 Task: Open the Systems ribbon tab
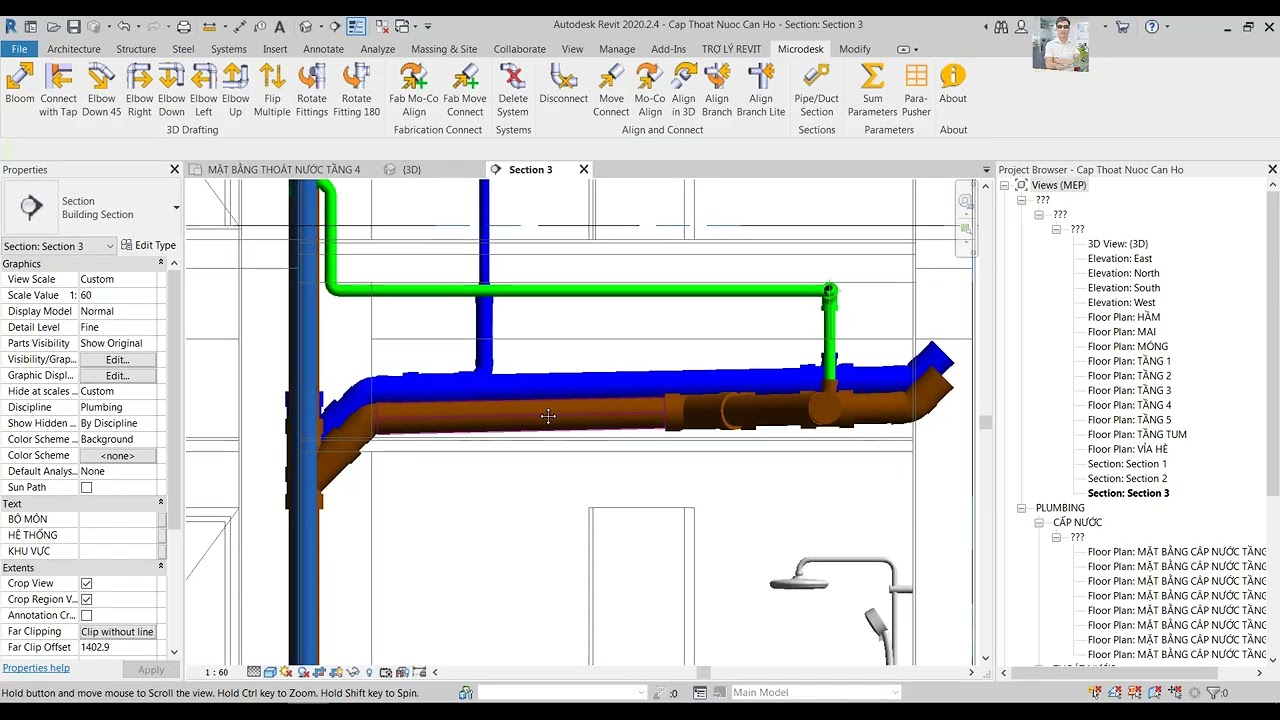[x=228, y=49]
